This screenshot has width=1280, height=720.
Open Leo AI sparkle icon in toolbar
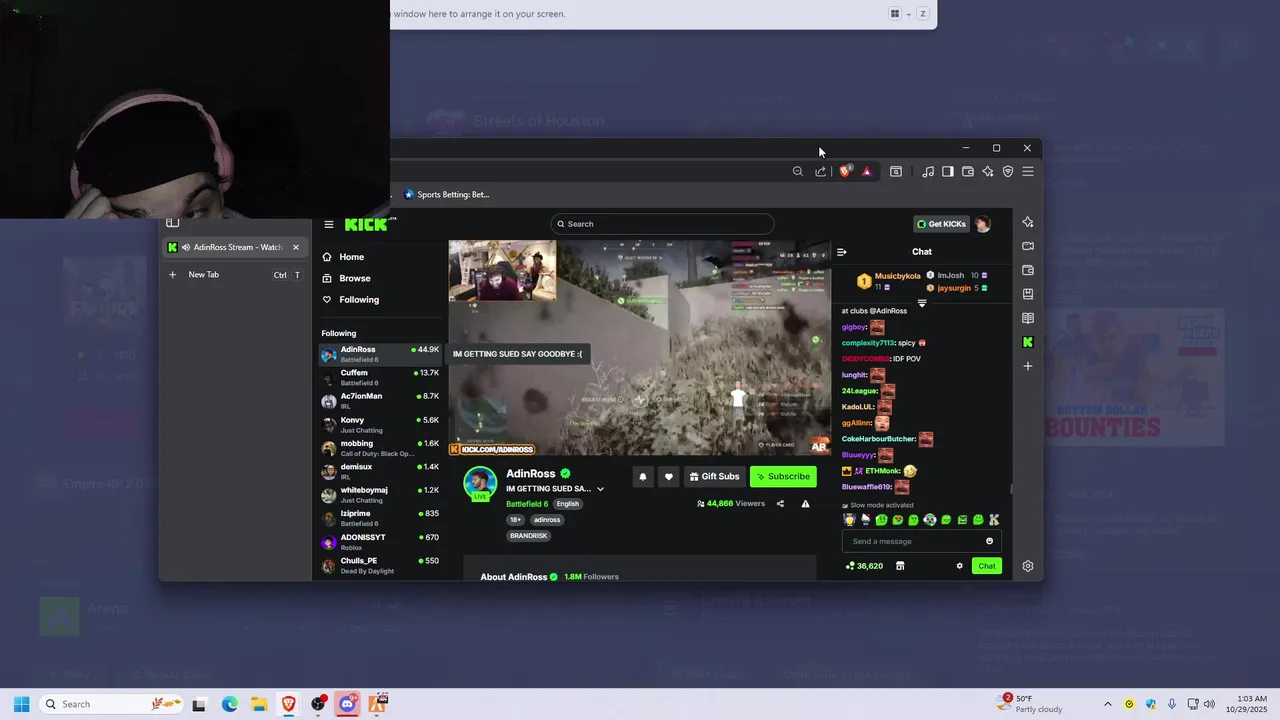coord(988,172)
